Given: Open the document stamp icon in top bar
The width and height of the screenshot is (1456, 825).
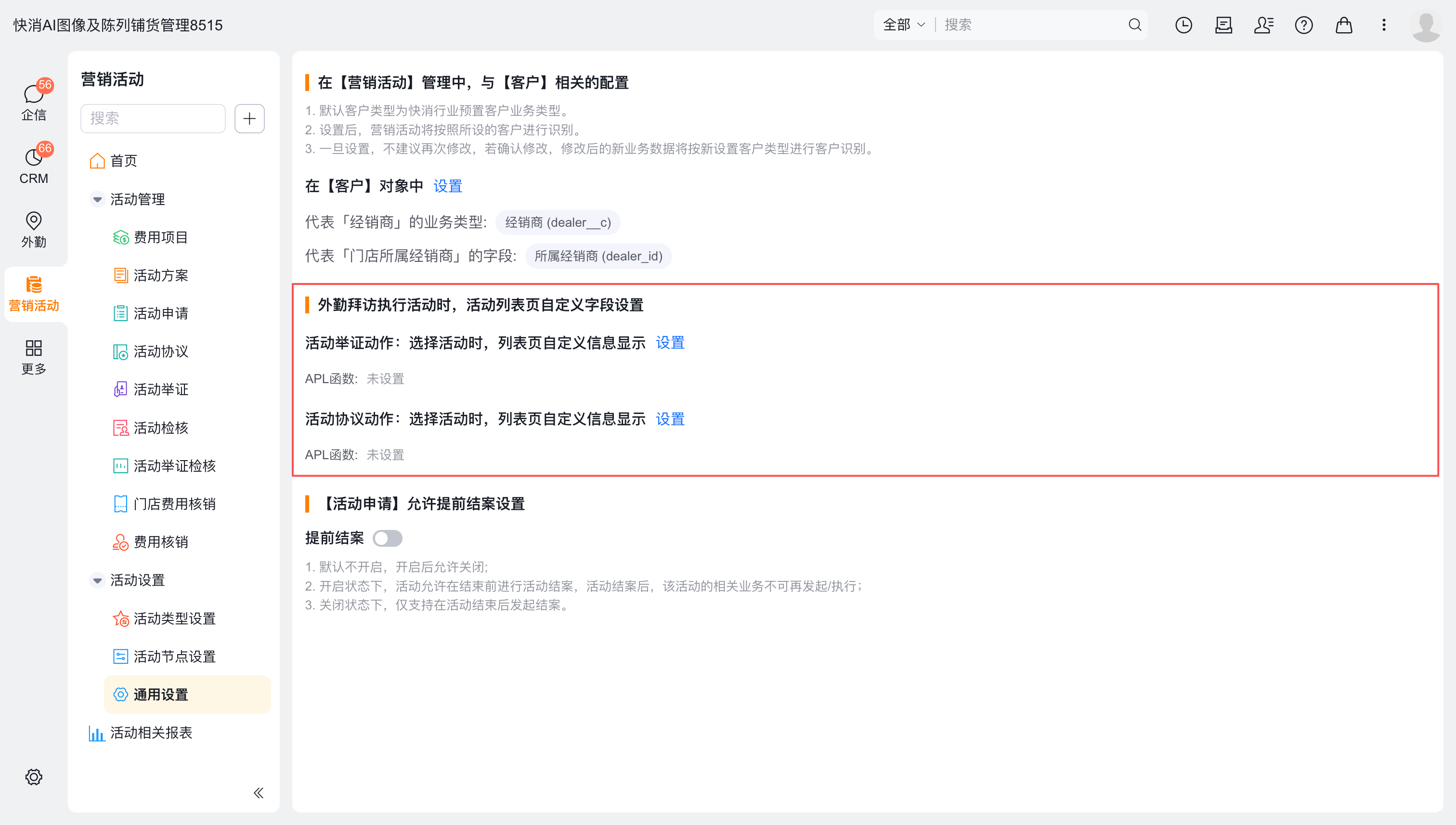Looking at the screenshot, I should [x=1223, y=25].
